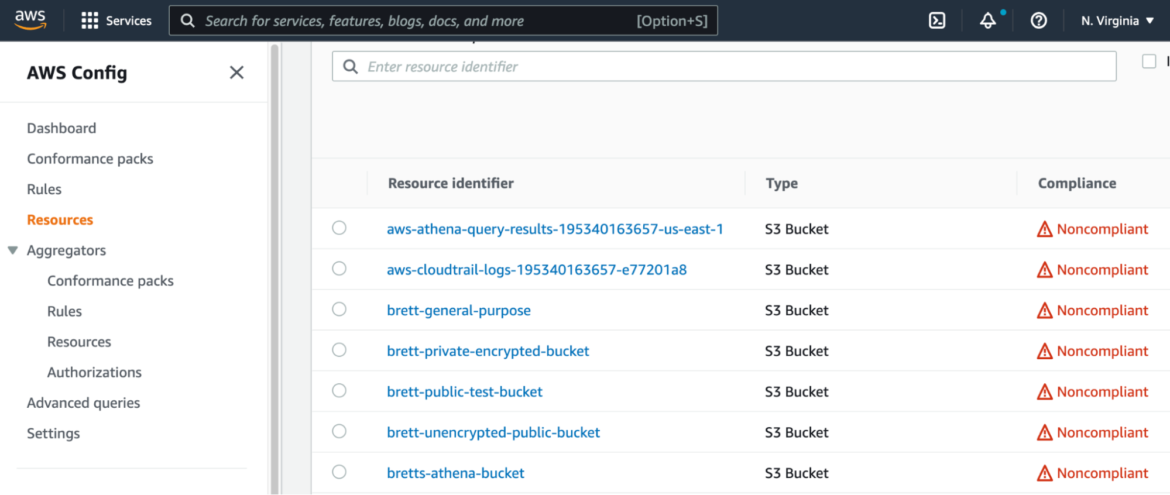Go to Dashboard in sidebar
This screenshot has height=495, width=1170.
(61, 128)
